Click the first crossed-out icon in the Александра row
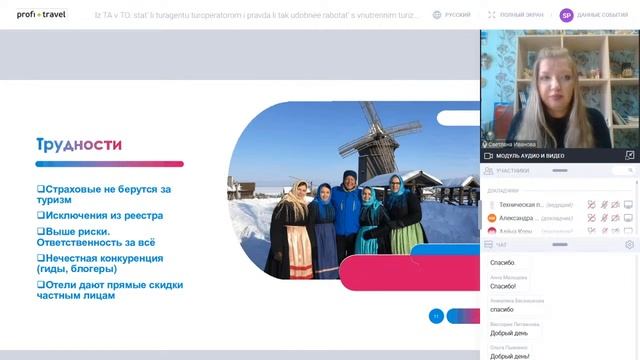640x360 pixels. click(591, 218)
